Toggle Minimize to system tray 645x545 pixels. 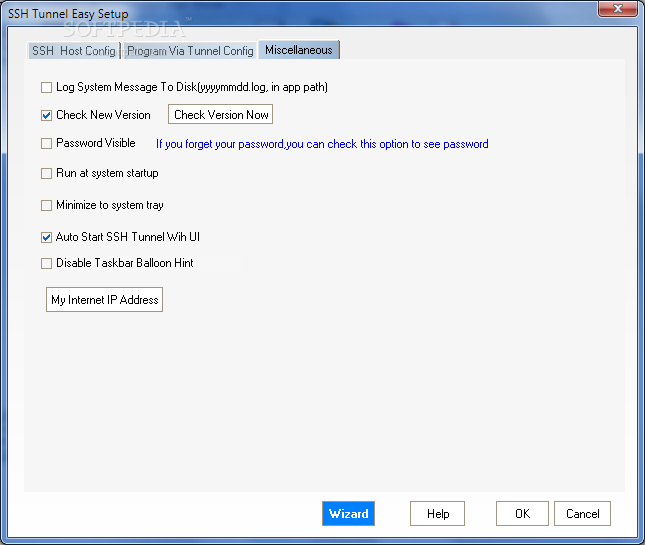point(46,205)
